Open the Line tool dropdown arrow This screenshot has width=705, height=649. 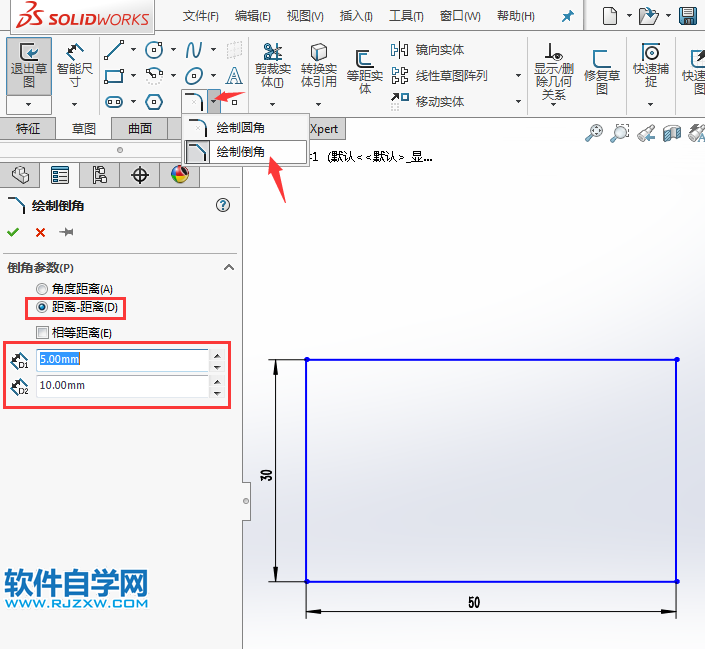tap(134, 49)
